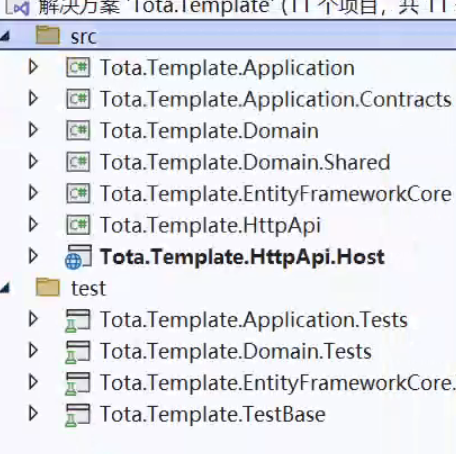Expand the Tota.Template.Application.Contracts project
Screen dimensions: 456x454
pyautogui.click(x=33, y=99)
